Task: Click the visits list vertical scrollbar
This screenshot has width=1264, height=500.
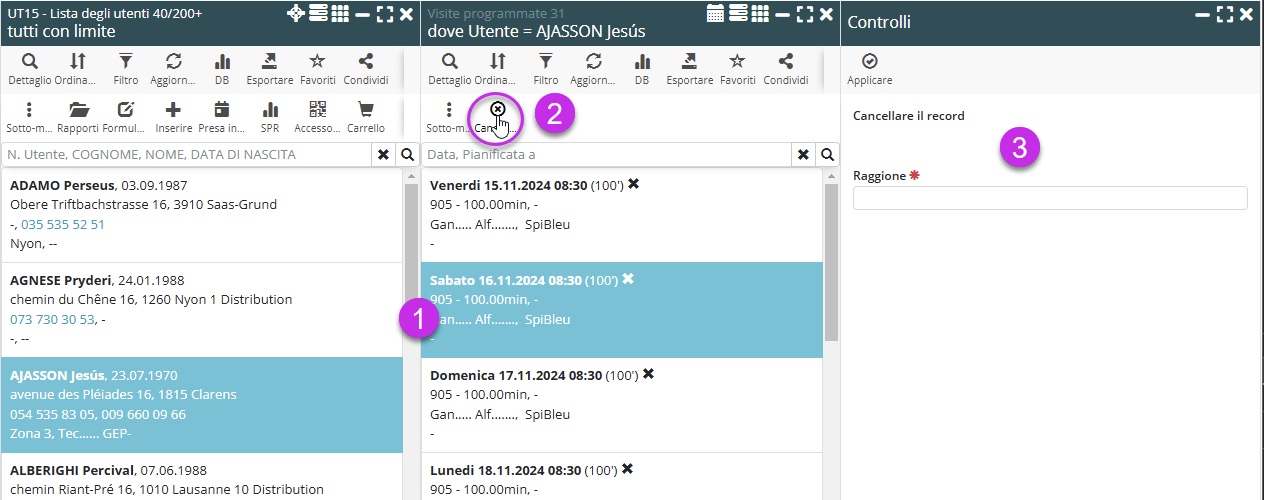Action: tap(830, 260)
